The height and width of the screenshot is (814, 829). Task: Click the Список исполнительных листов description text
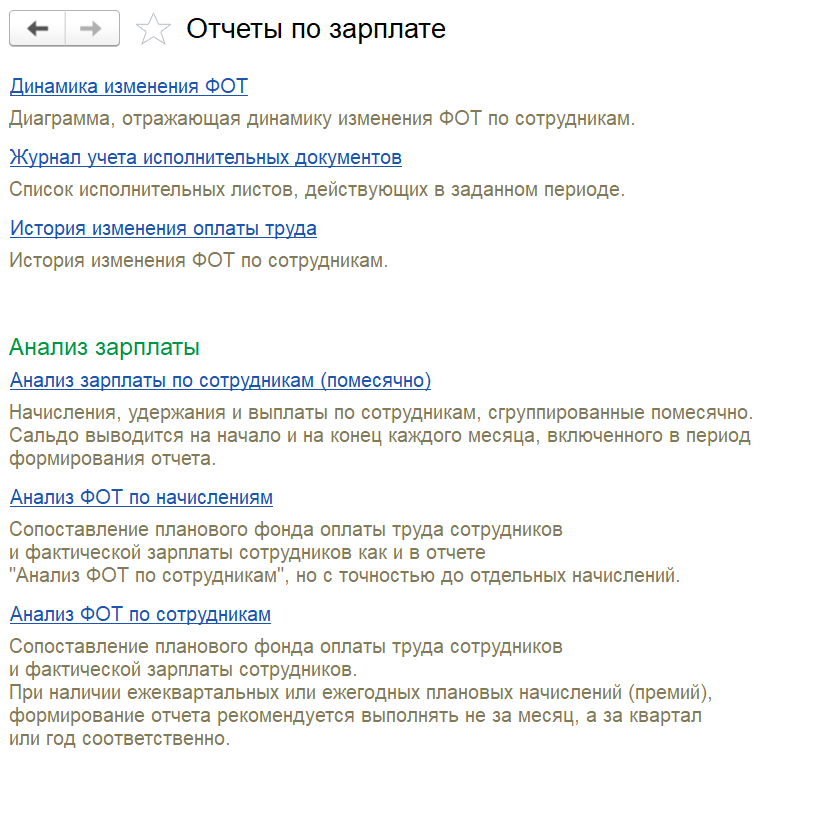click(x=317, y=190)
